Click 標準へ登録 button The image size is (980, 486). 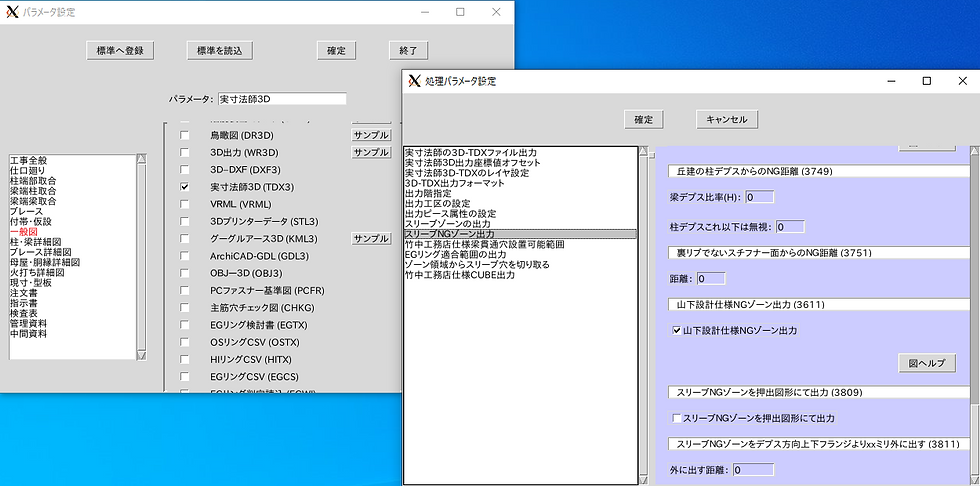(x=120, y=51)
